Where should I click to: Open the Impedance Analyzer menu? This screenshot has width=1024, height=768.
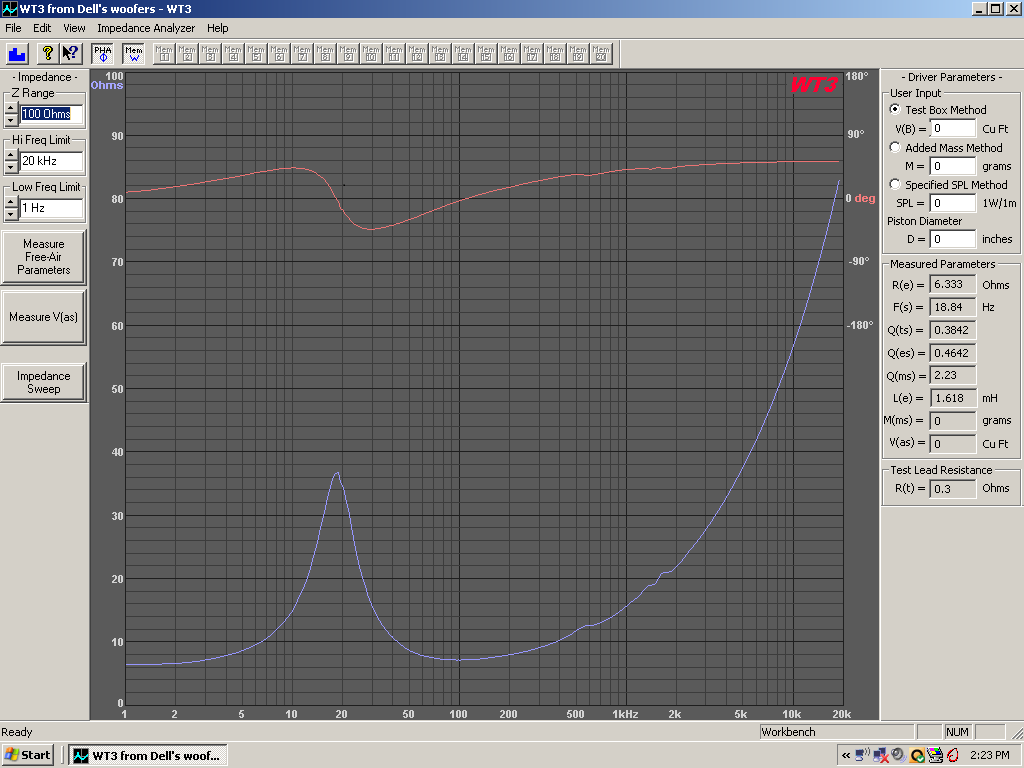(x=146, y=28)
